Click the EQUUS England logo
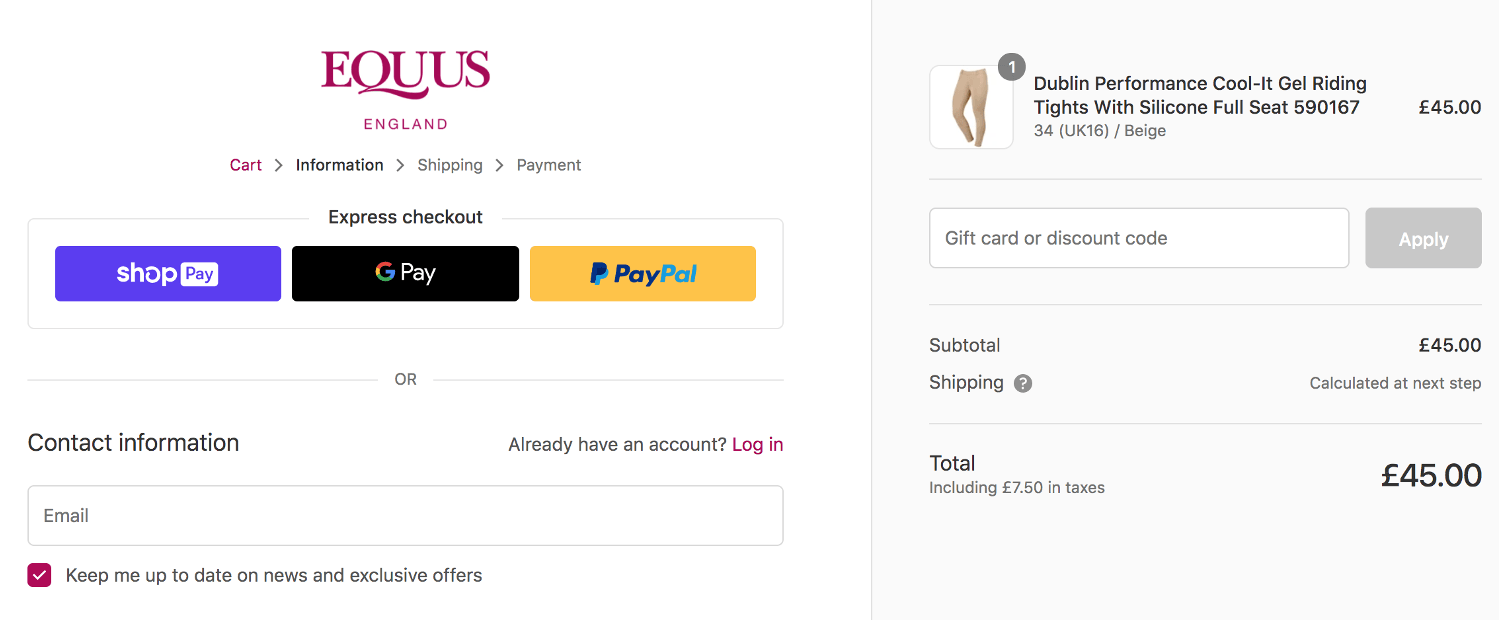The width and height of the screenshot is (1500, 620). tap(405, 88)
